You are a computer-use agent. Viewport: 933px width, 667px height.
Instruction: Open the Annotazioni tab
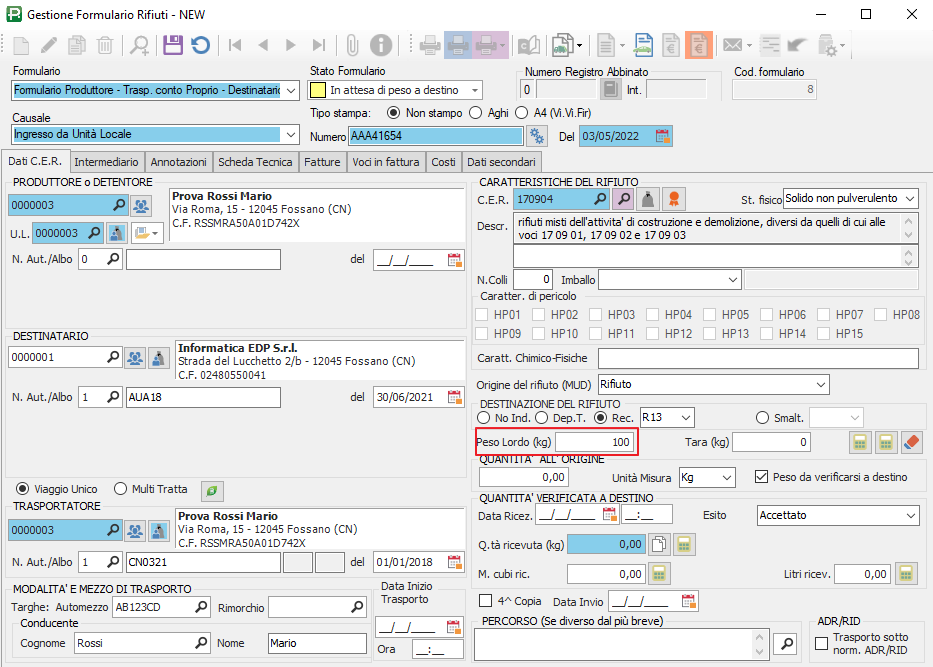tap(179, 162)
